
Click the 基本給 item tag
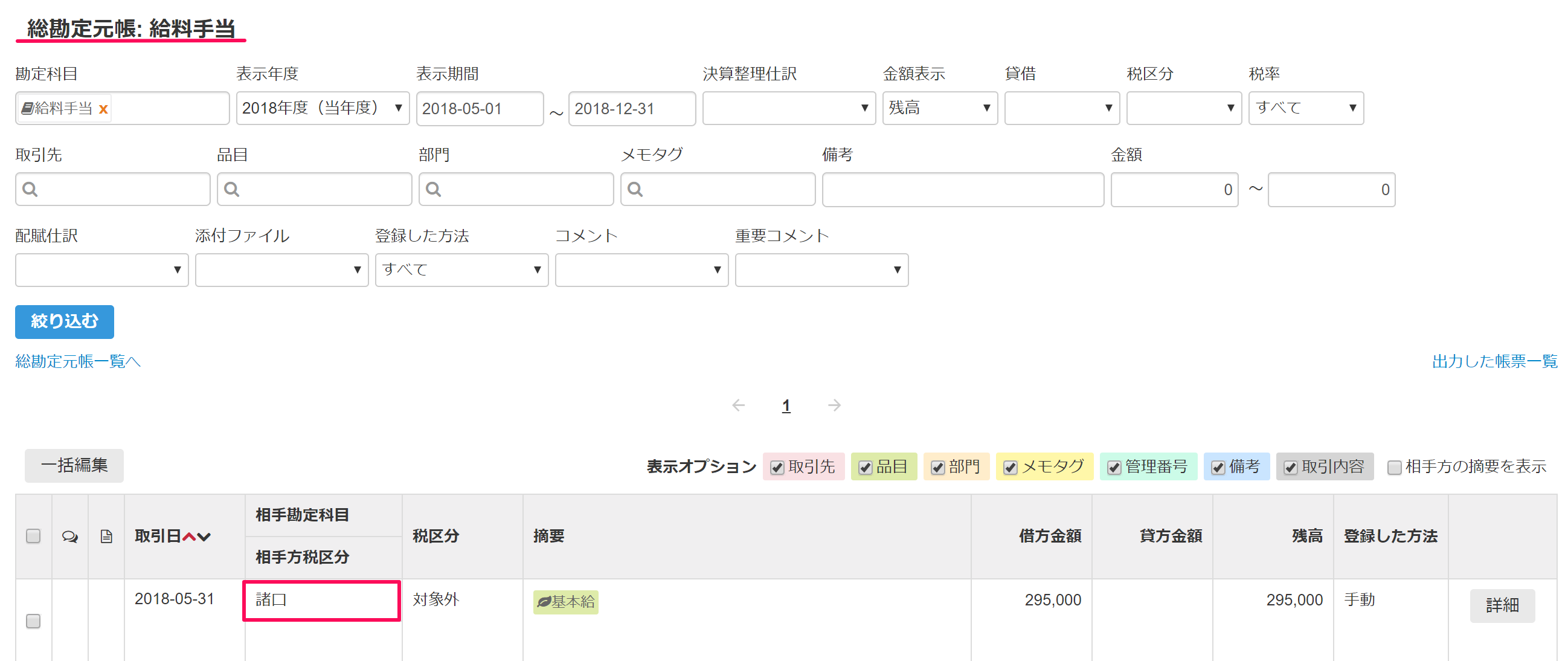[x=565, y=602]
